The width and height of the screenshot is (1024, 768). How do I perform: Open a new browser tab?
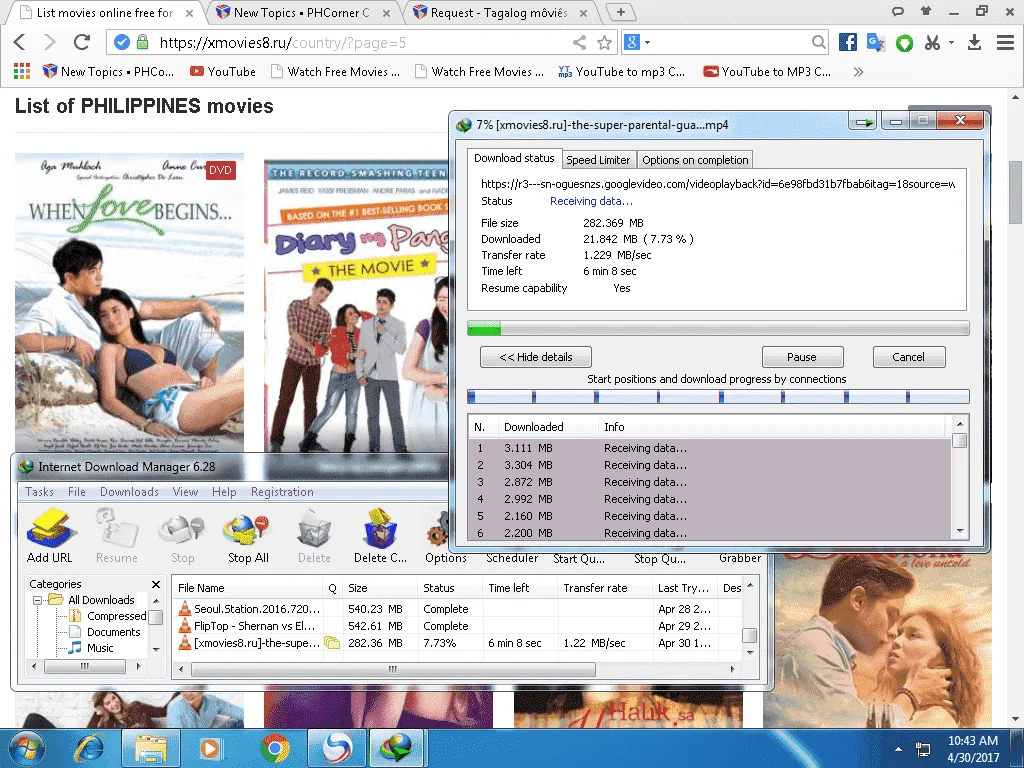click(x=620, y=12)
